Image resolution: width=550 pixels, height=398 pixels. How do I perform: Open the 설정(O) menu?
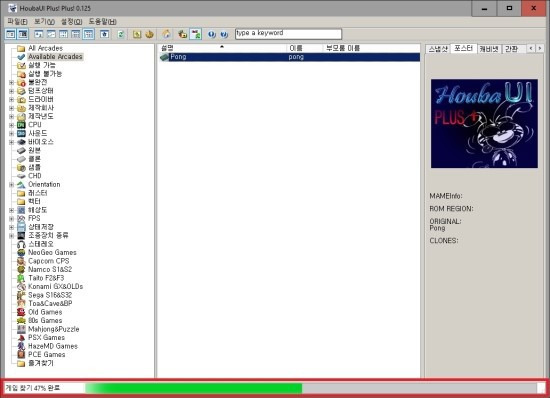point(72,22)
